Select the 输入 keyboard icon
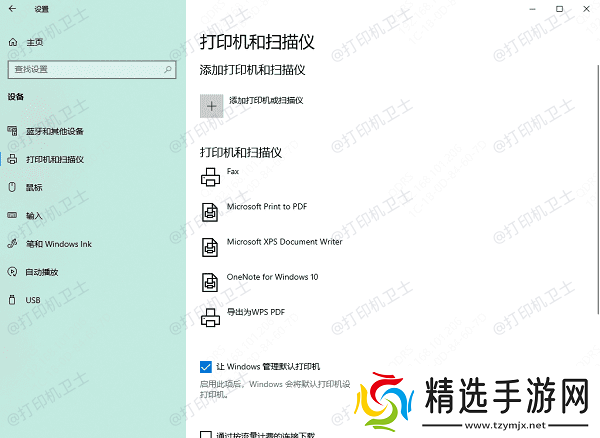600x438 pixels. pos(12,215)
